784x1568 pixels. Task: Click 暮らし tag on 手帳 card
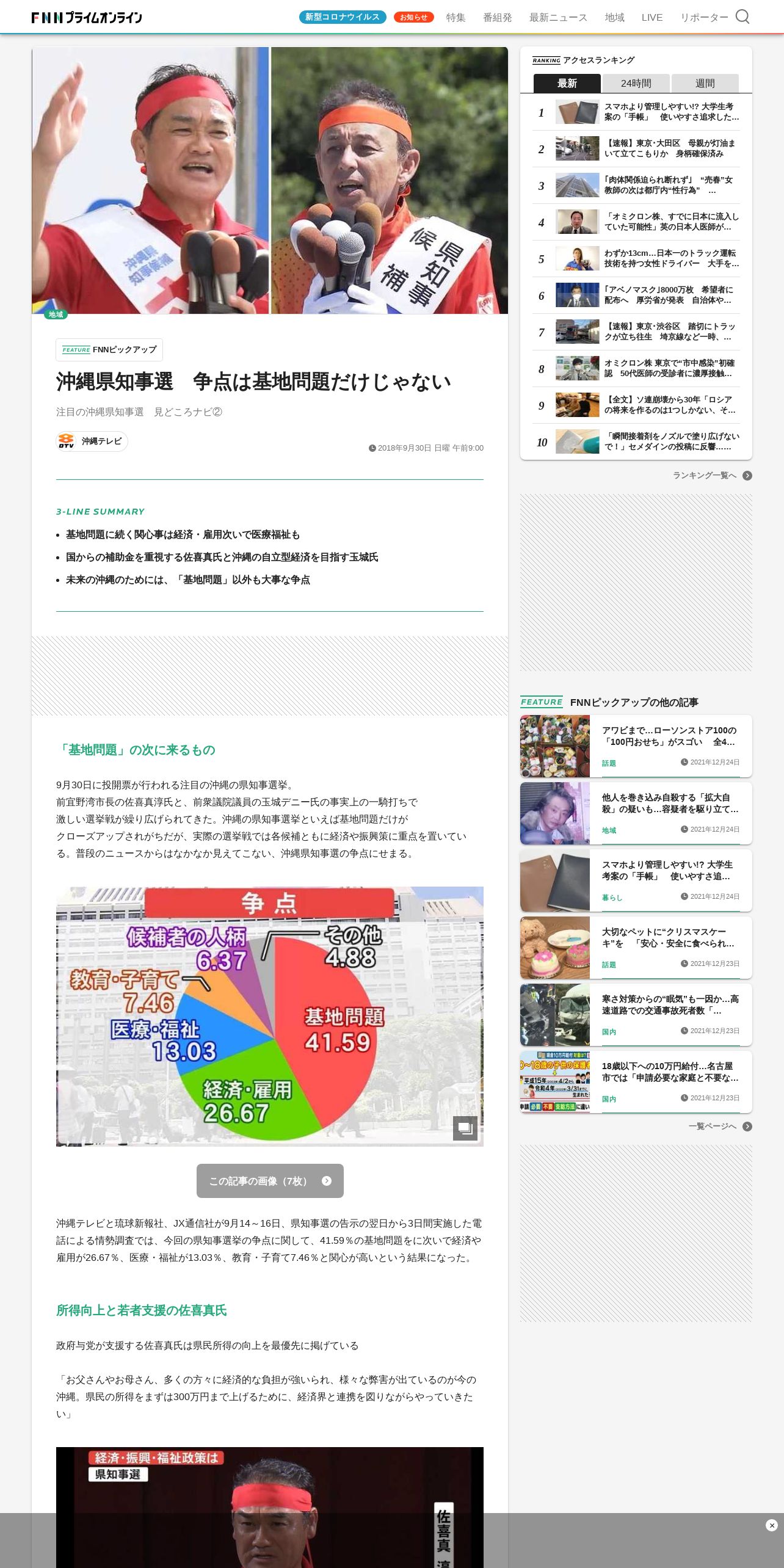612,898
